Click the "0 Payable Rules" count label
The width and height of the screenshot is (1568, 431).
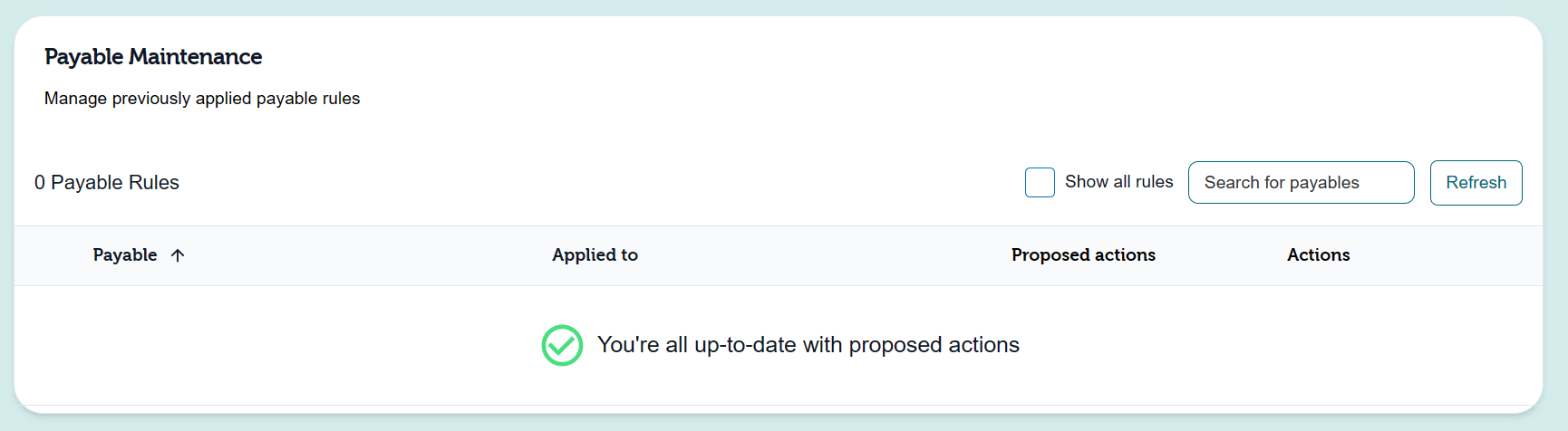pos(107,183)
